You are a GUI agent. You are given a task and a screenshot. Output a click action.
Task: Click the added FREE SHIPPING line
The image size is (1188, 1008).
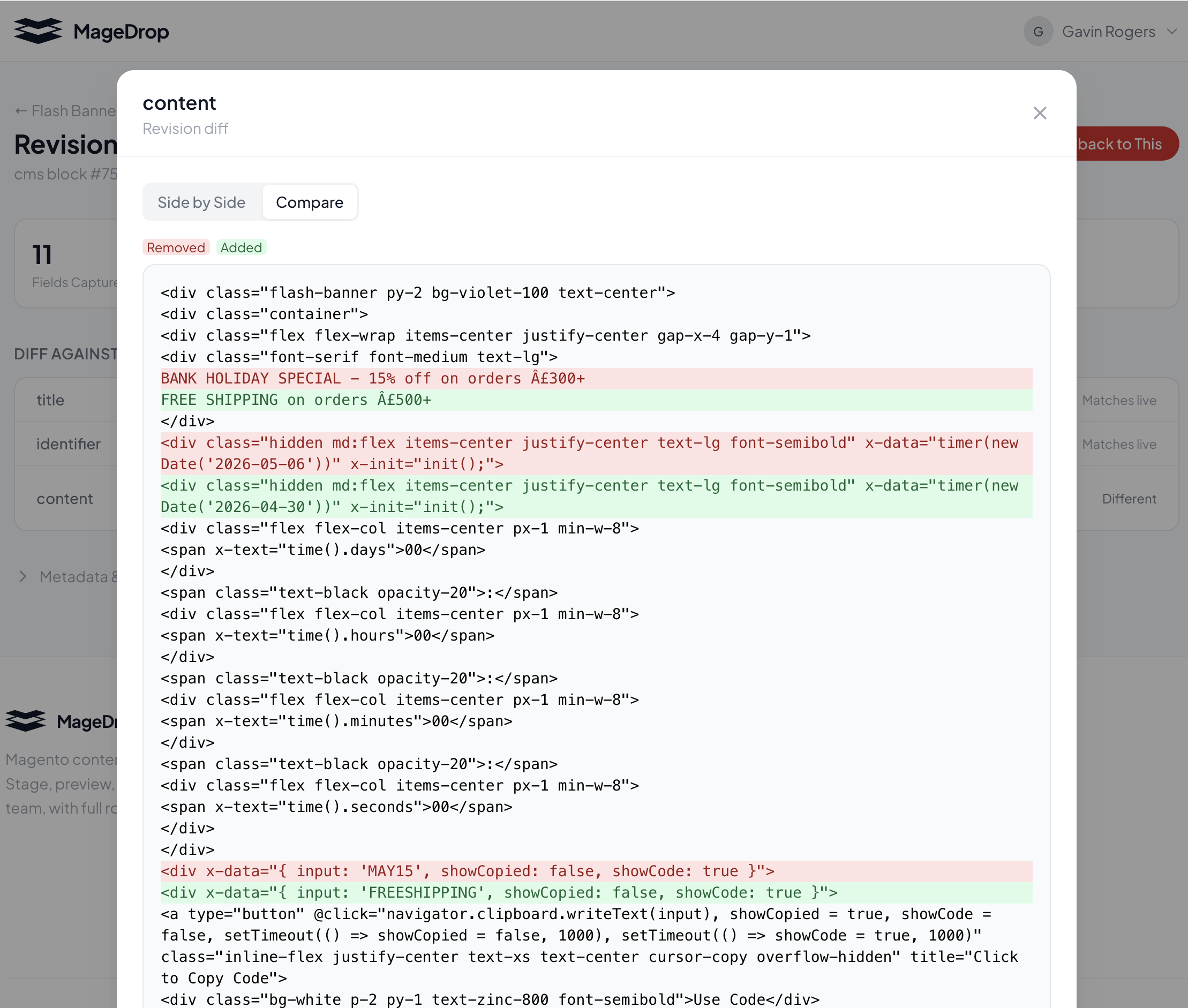[596, 400]
